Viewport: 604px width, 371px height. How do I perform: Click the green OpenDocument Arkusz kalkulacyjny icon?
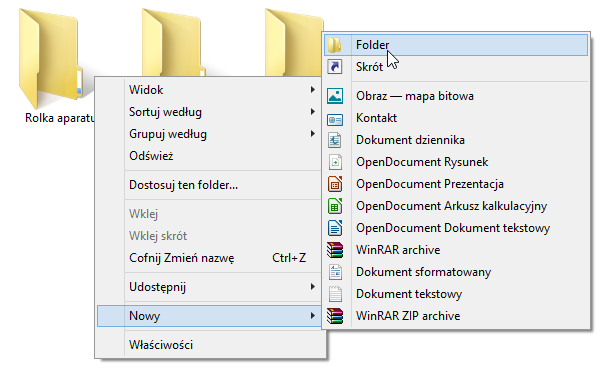tap(335, 206)
